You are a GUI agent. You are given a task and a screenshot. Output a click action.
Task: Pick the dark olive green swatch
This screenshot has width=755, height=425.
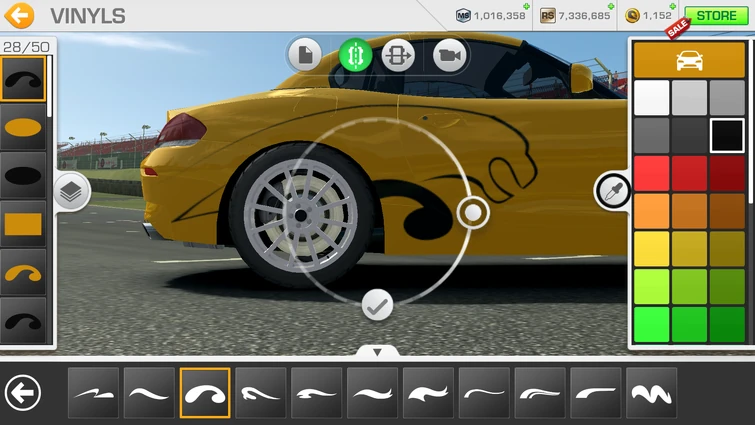(727, 287)
